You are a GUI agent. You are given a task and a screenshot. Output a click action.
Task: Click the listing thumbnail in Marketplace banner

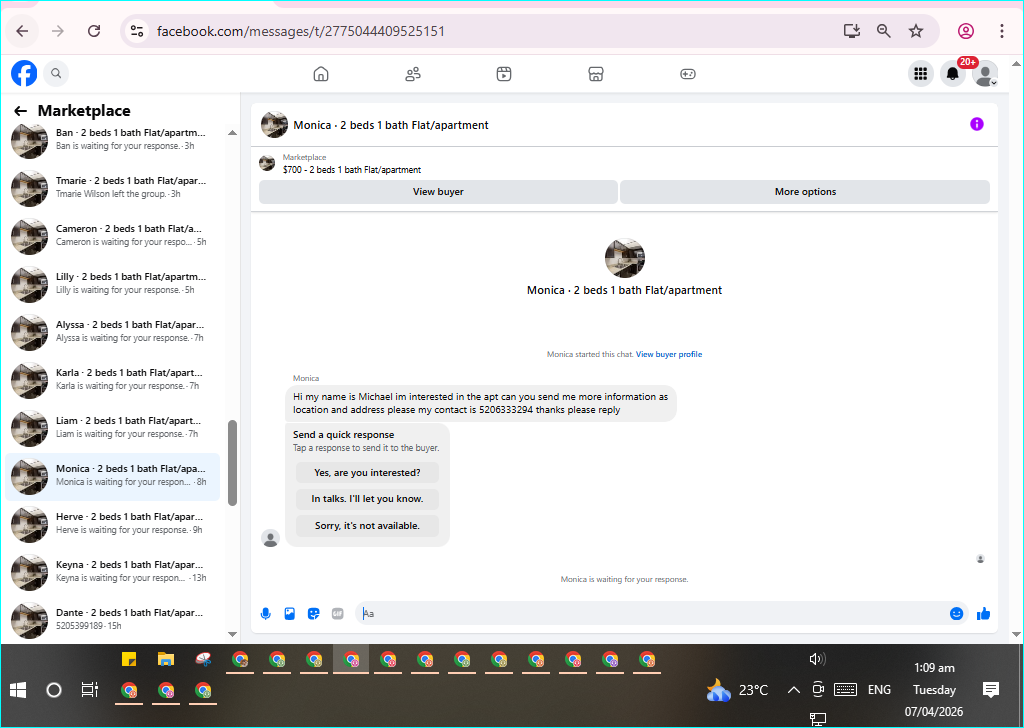(x=267, y=163)
